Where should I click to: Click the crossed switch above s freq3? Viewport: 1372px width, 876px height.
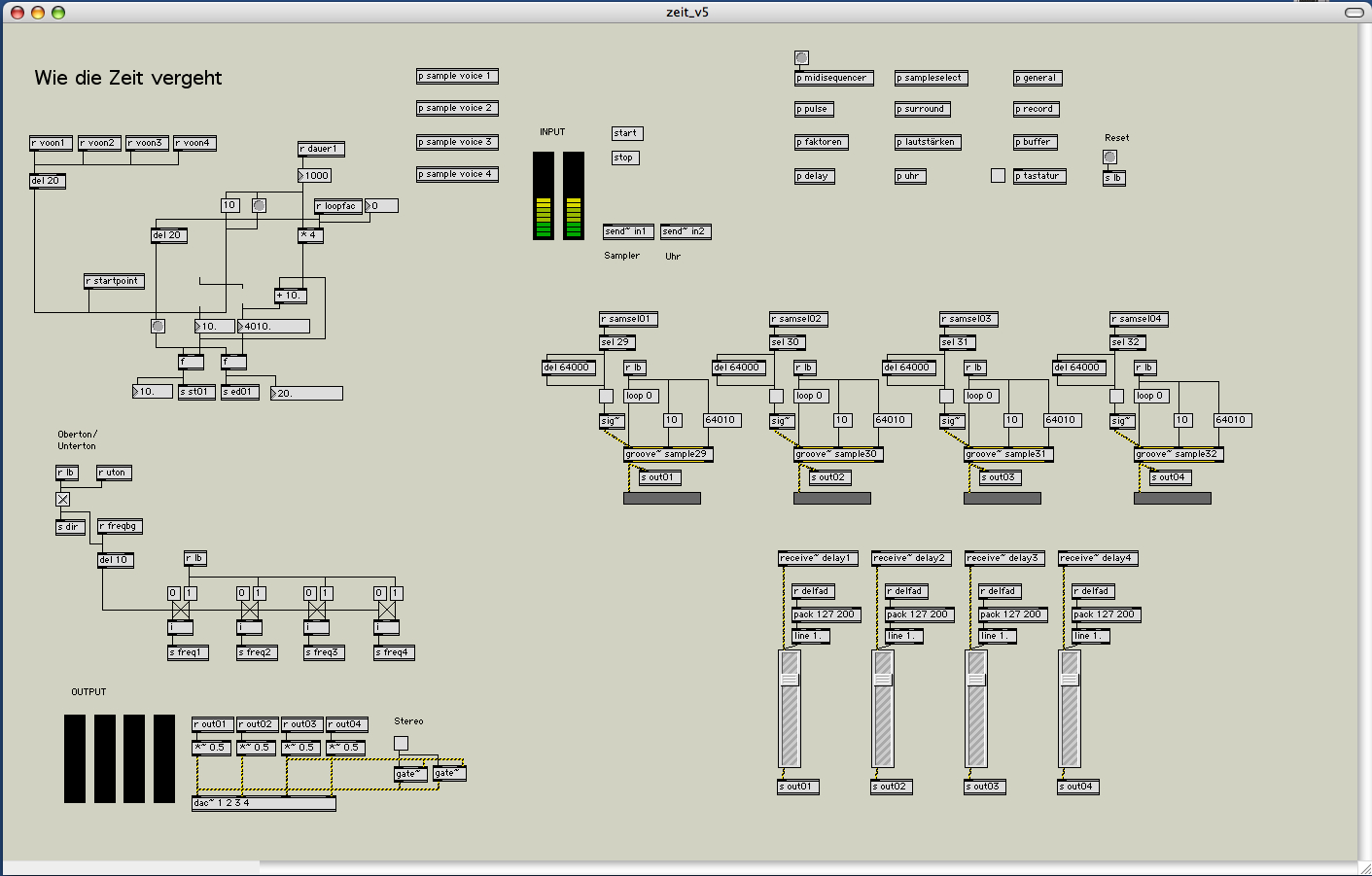[317, 611]
